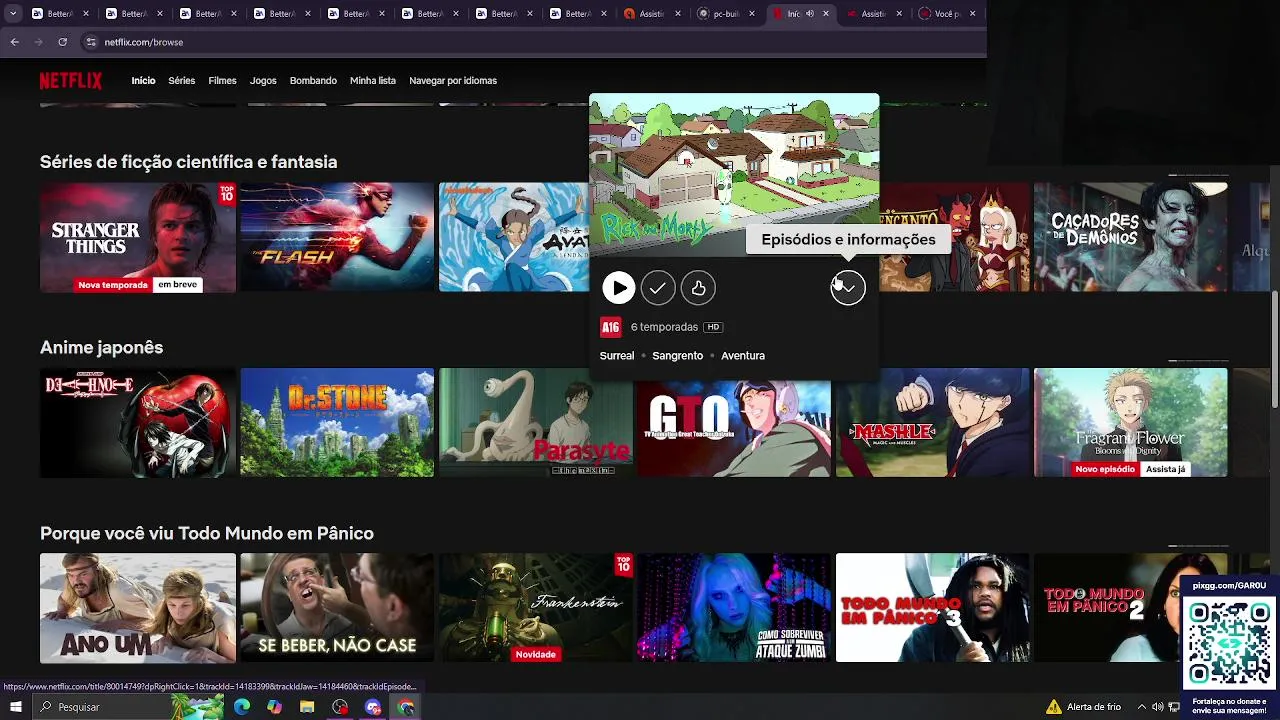Screen dimensions: 1280x720
Task: Open the Death Note thumbnail
Action: (x=138, y=422)
